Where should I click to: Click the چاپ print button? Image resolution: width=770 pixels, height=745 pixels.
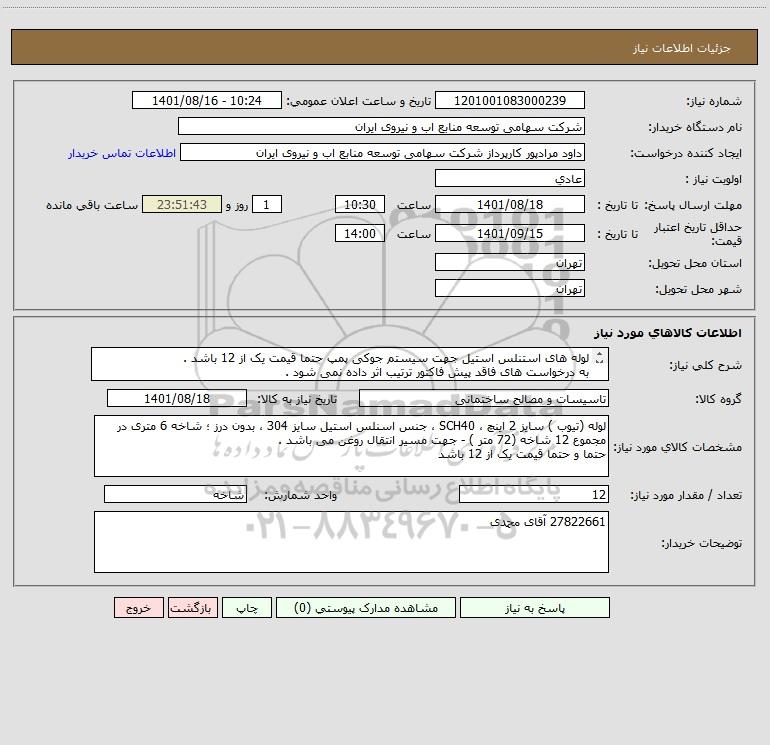pos(247,608)
